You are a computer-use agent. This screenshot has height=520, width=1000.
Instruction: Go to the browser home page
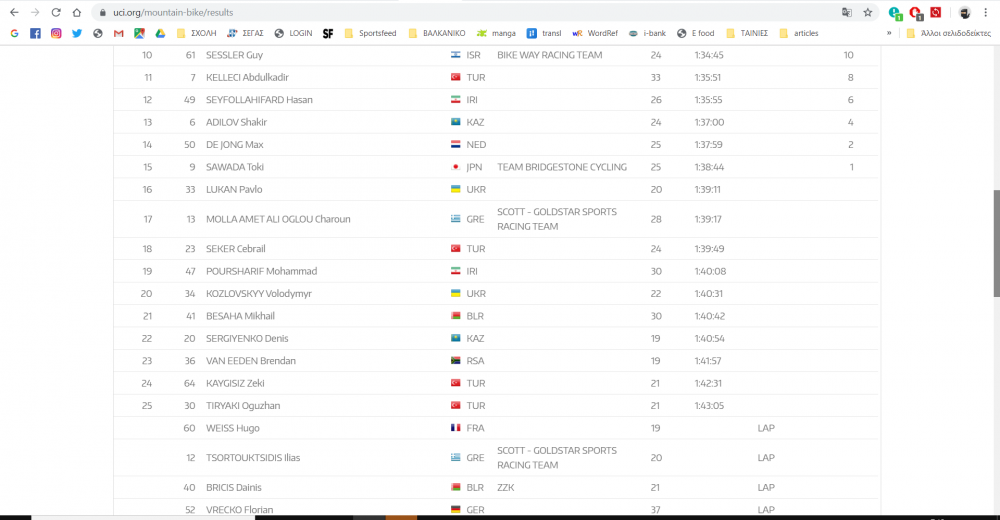(x=76, y=13)
